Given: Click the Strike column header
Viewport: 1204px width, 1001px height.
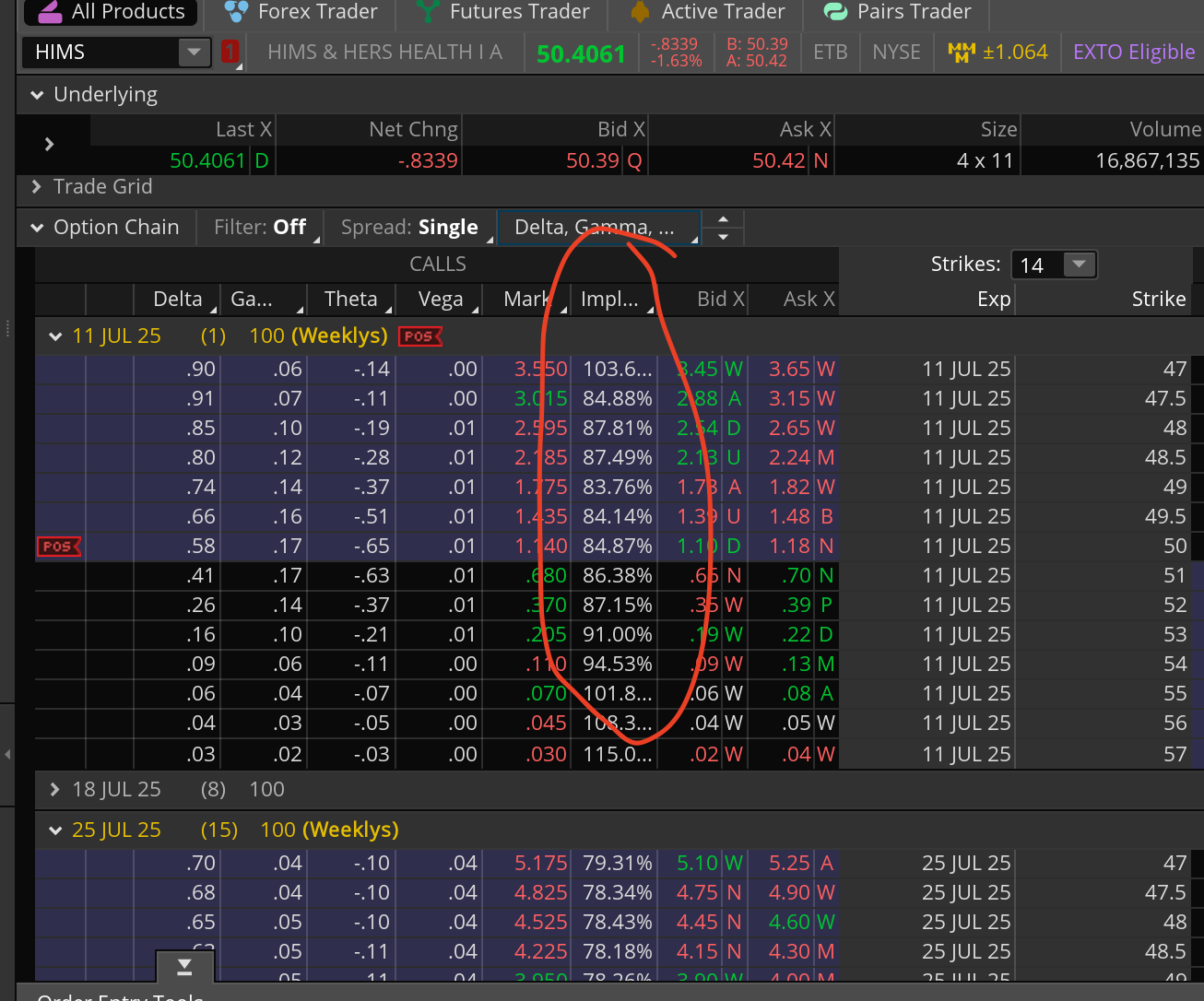Looking at the screenshot, I should (x=1158, y=300).
